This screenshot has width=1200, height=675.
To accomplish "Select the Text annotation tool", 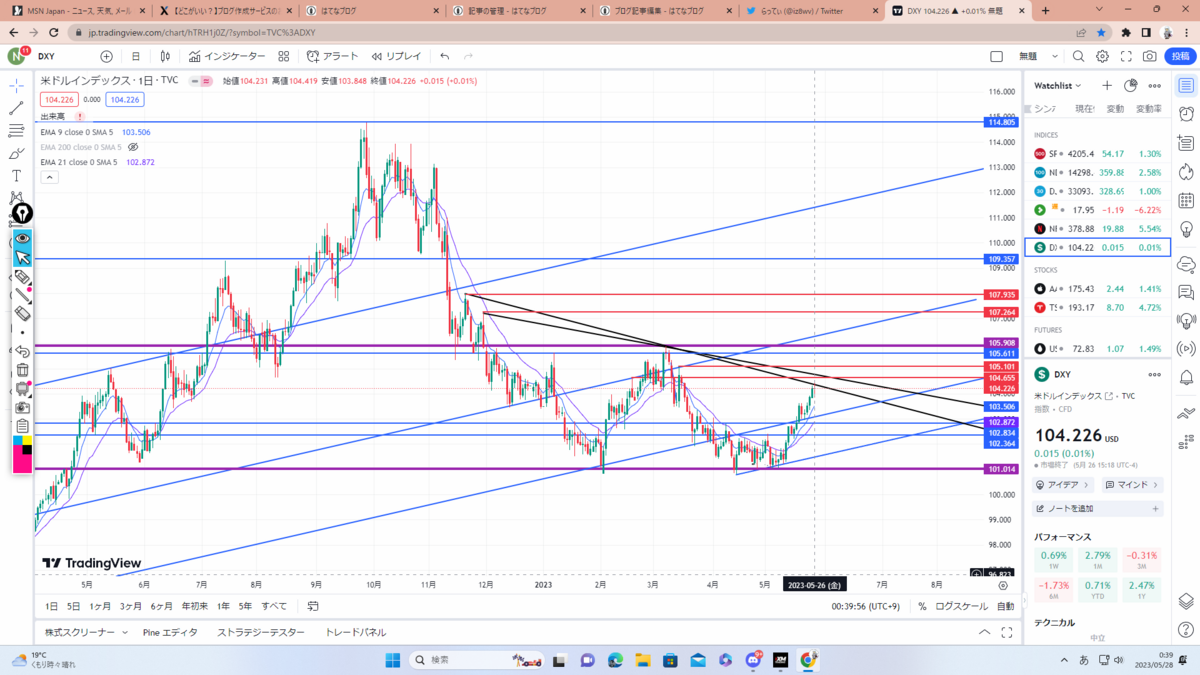I will point(17,176).
